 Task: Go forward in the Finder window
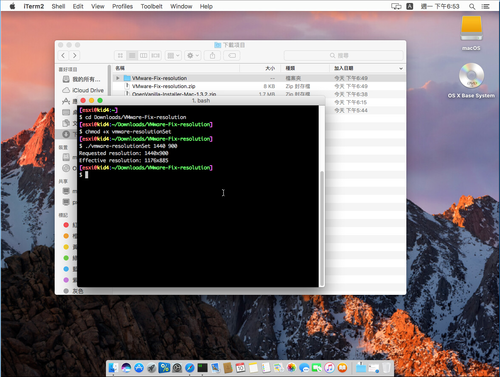coord(75,55)
